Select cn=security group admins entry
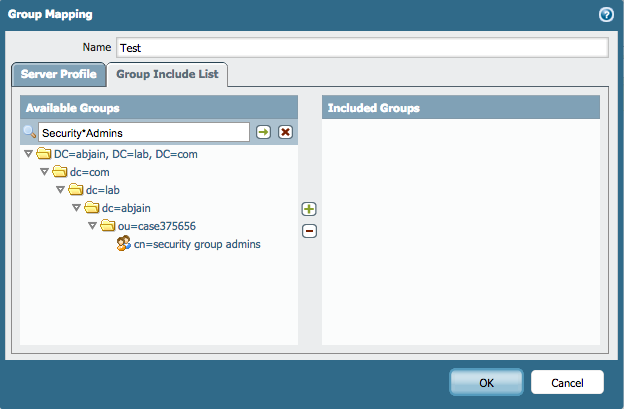This screenshot has height=409, width=624. pos(197,244)
